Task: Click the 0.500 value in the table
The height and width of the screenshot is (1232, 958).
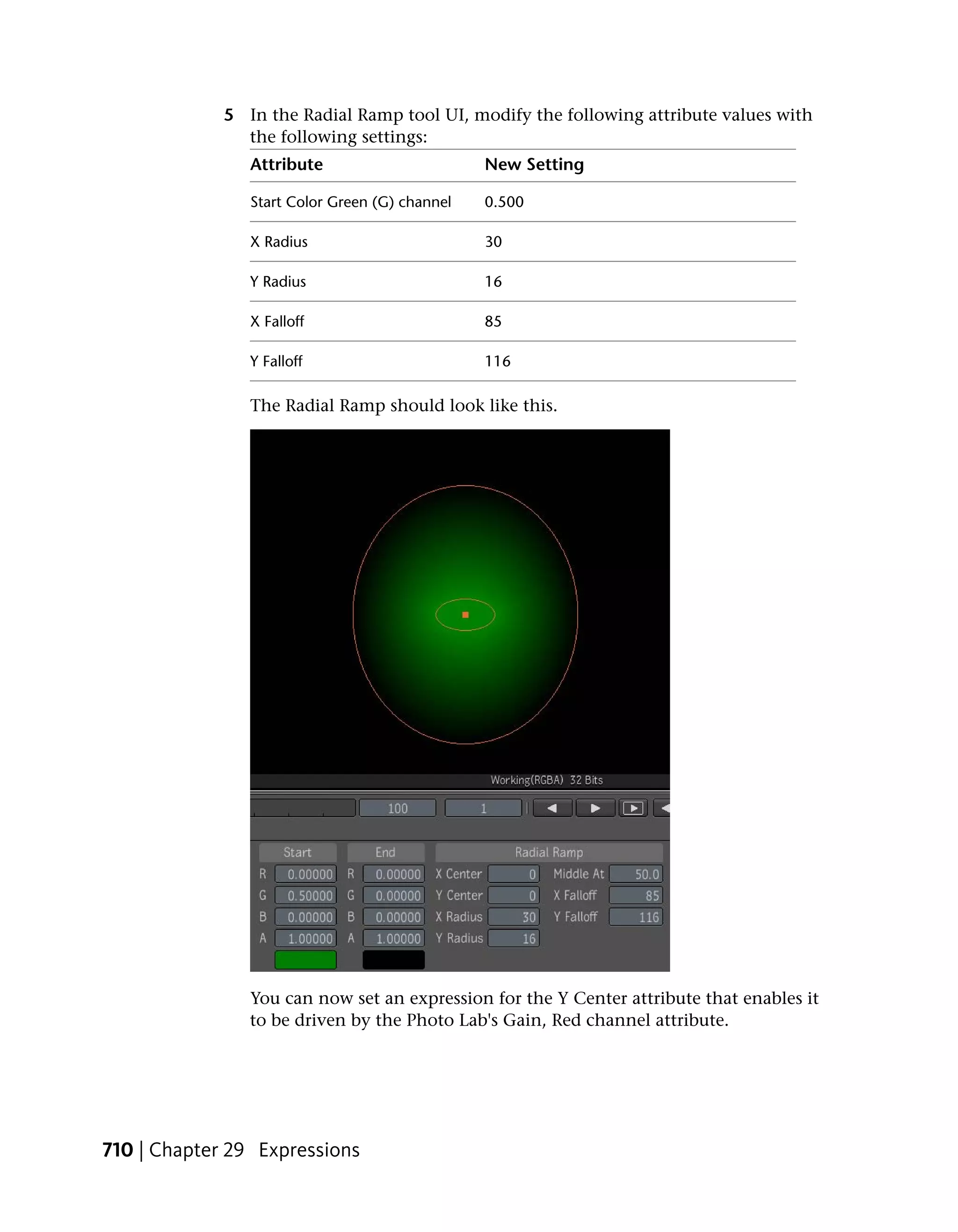Action: [504, 202]
